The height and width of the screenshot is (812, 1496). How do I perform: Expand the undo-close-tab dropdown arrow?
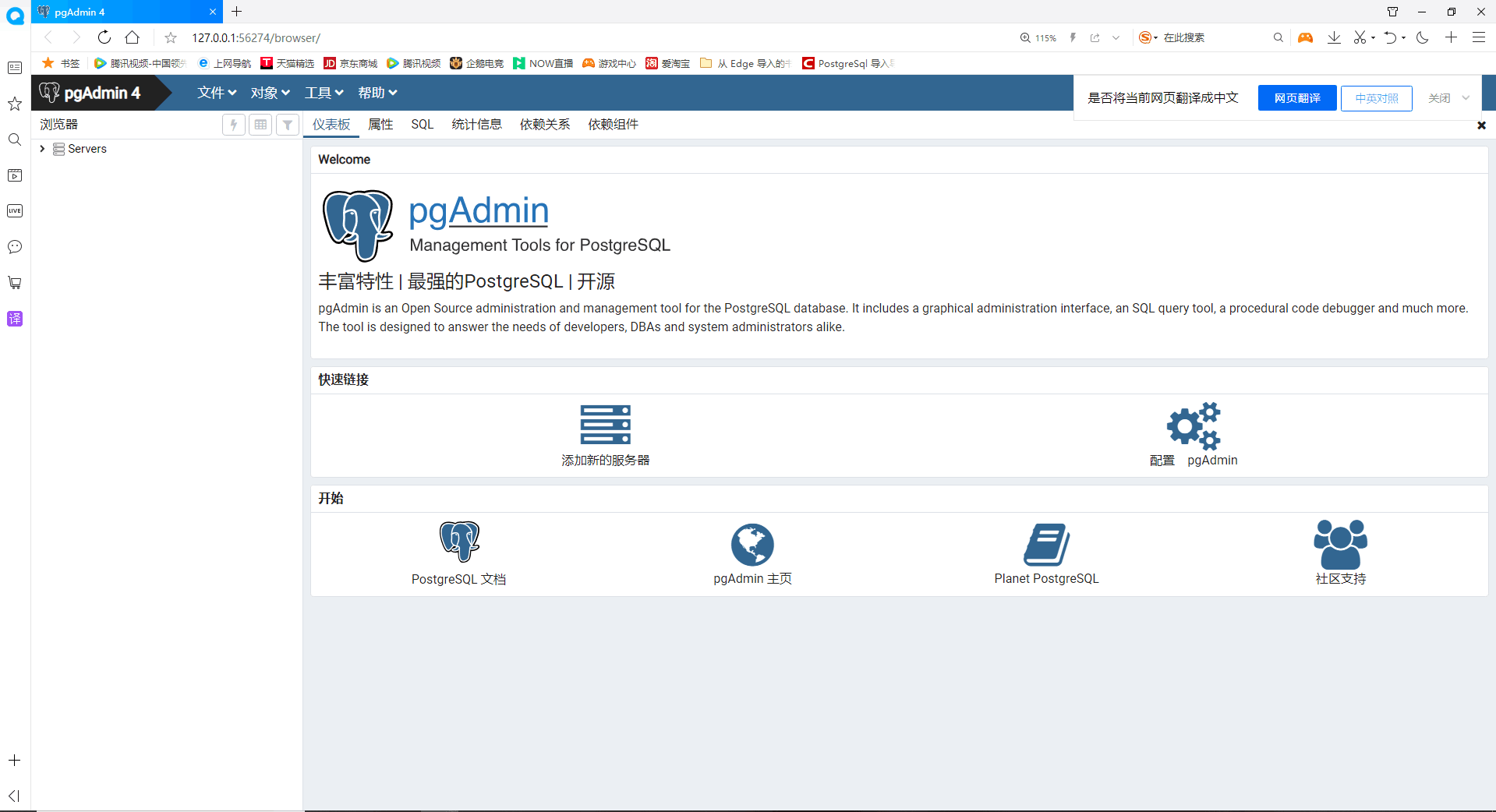1403,37
